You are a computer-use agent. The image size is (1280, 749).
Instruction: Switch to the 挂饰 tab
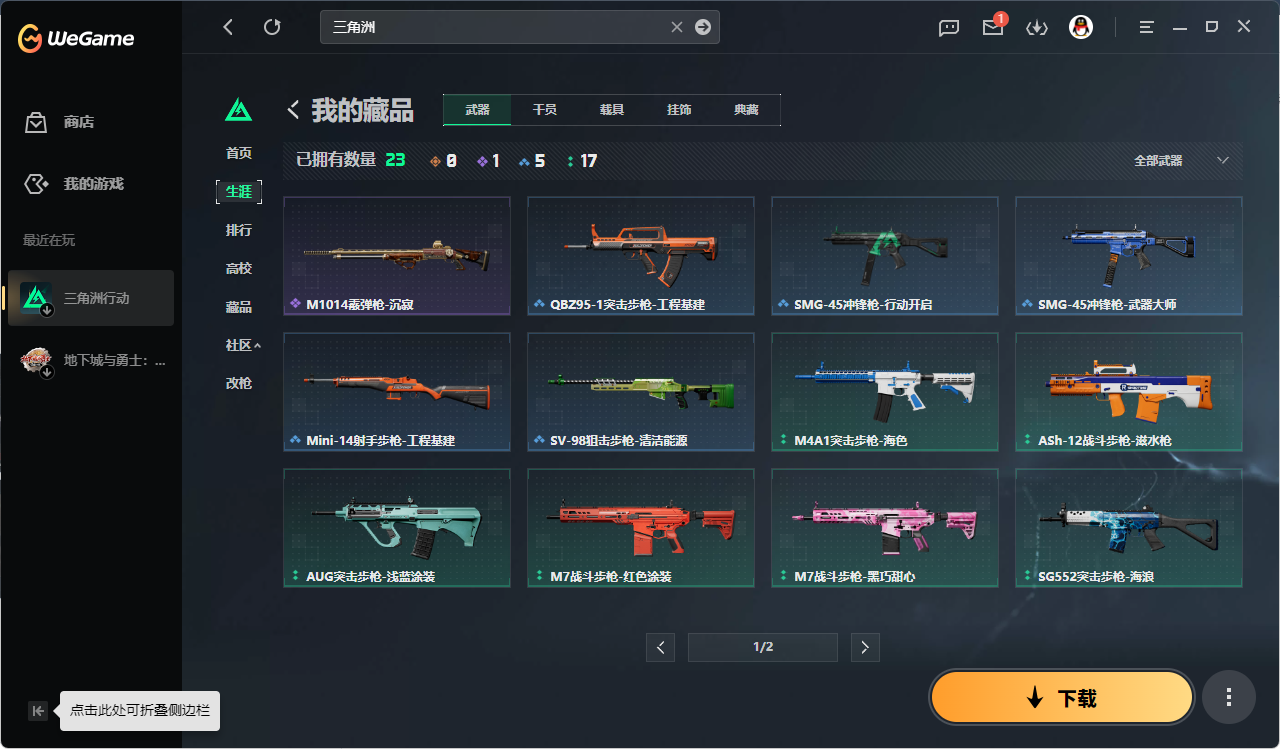[x=679, y=110]
